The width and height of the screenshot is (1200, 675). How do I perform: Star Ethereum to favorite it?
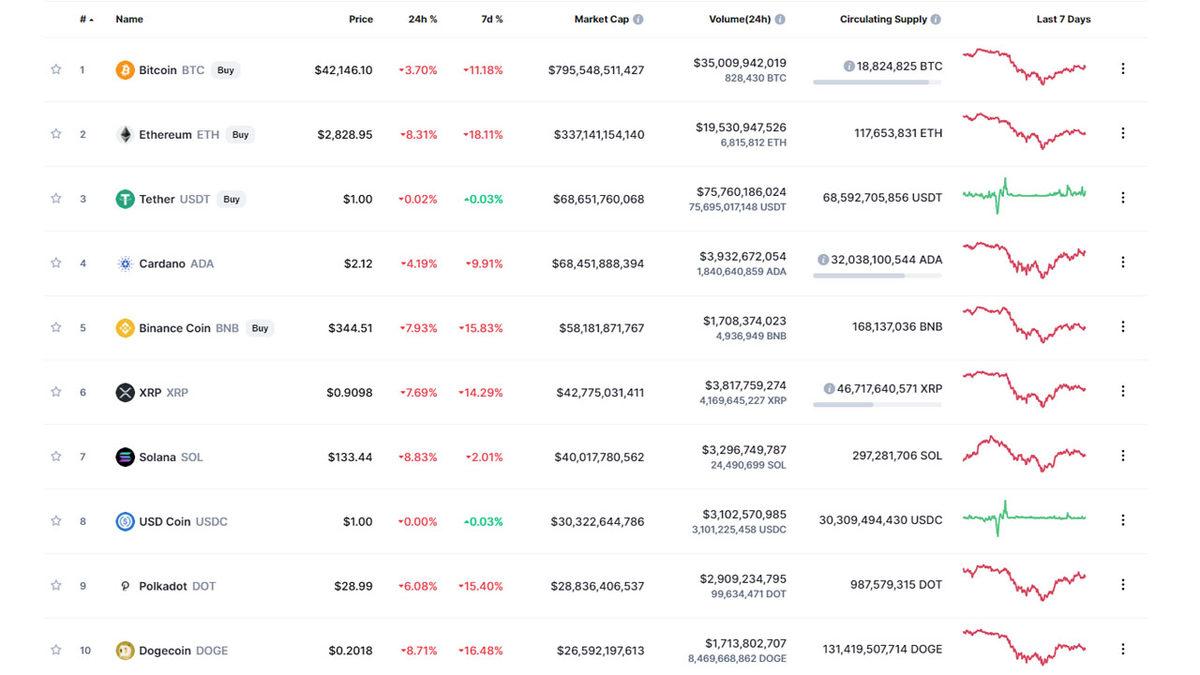pos(56,133)
